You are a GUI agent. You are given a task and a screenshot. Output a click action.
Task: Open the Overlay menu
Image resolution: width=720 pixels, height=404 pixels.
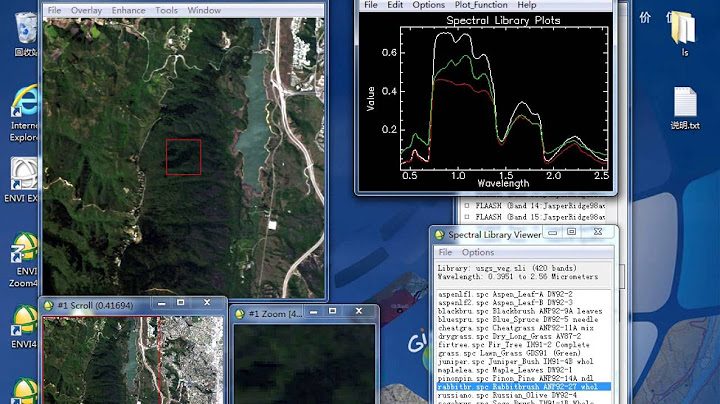(x=86, y=10)
